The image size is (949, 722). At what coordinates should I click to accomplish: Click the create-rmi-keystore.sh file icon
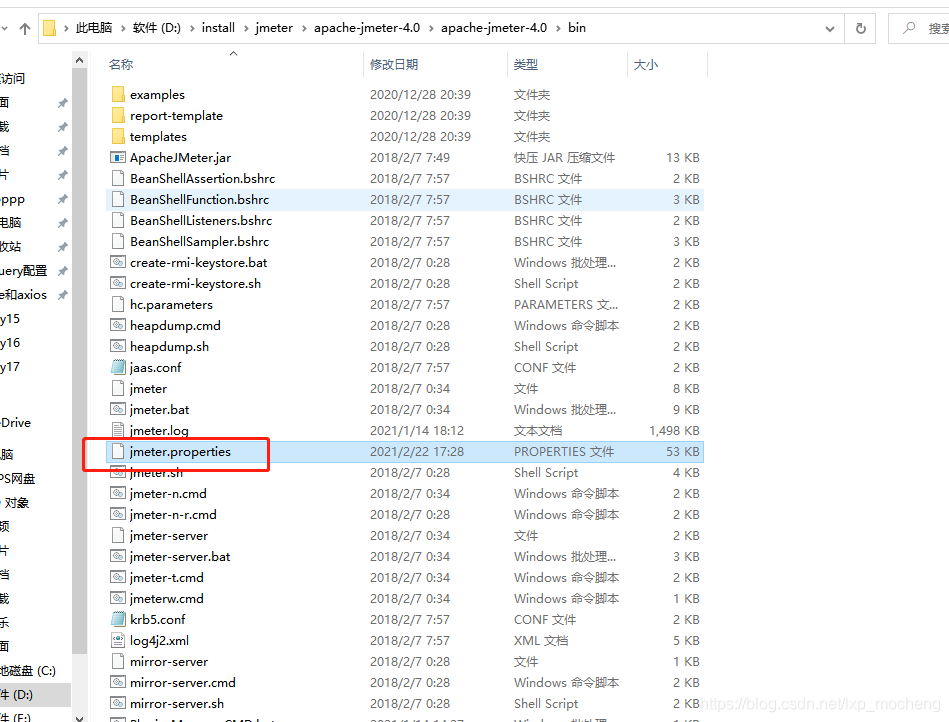point(118,283)
